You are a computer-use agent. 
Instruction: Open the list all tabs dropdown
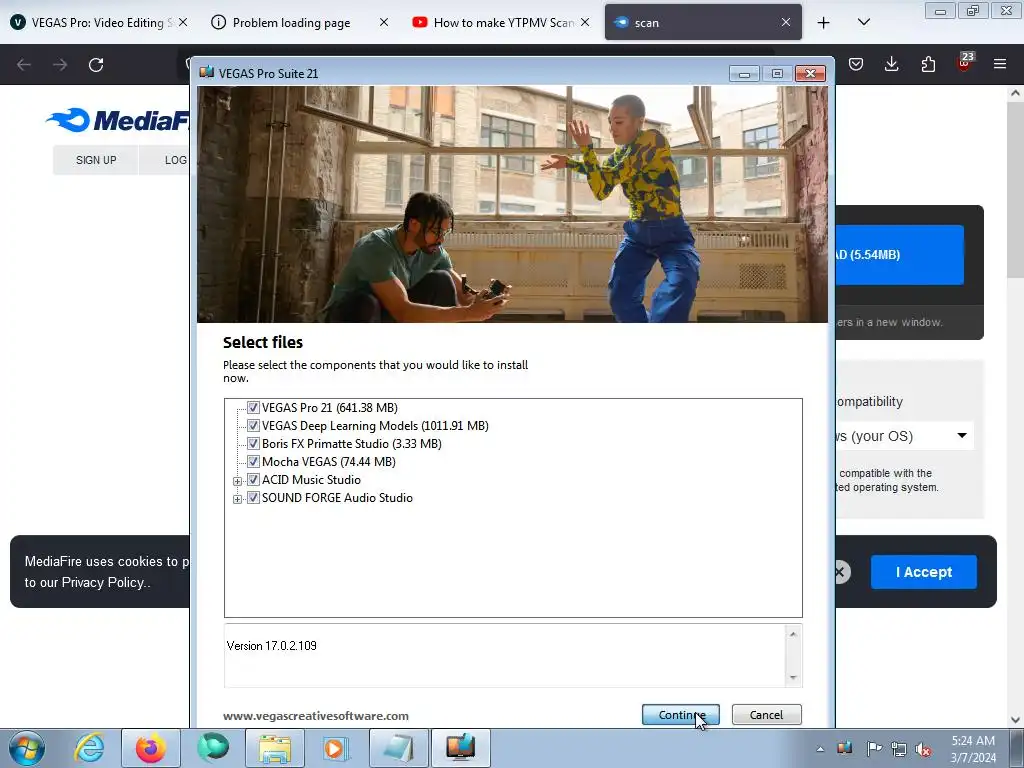tap(863, 22)
